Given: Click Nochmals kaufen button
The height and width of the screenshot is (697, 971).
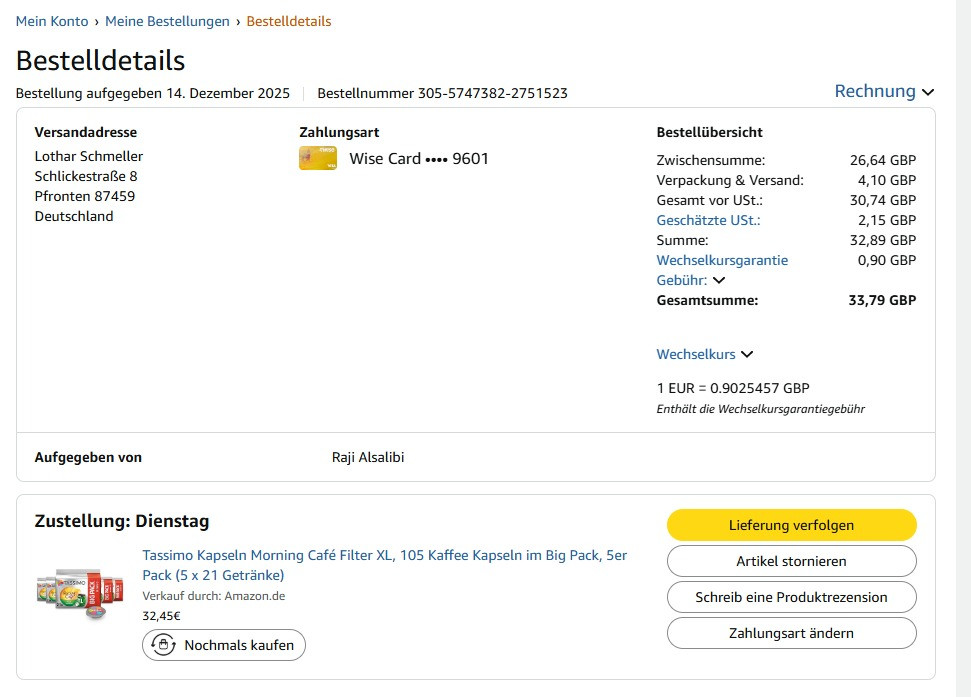Looking at the screenshot, I should tap(224, 645).
